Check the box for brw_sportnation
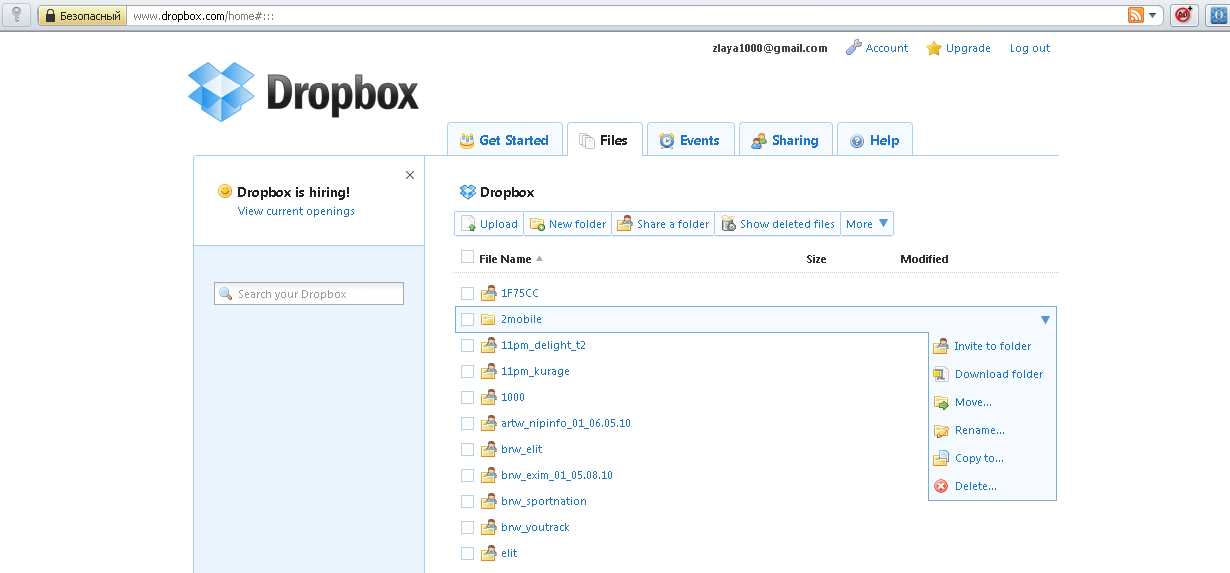Image resolution: width=1230 pixels, height=573 pixels. 467,501
